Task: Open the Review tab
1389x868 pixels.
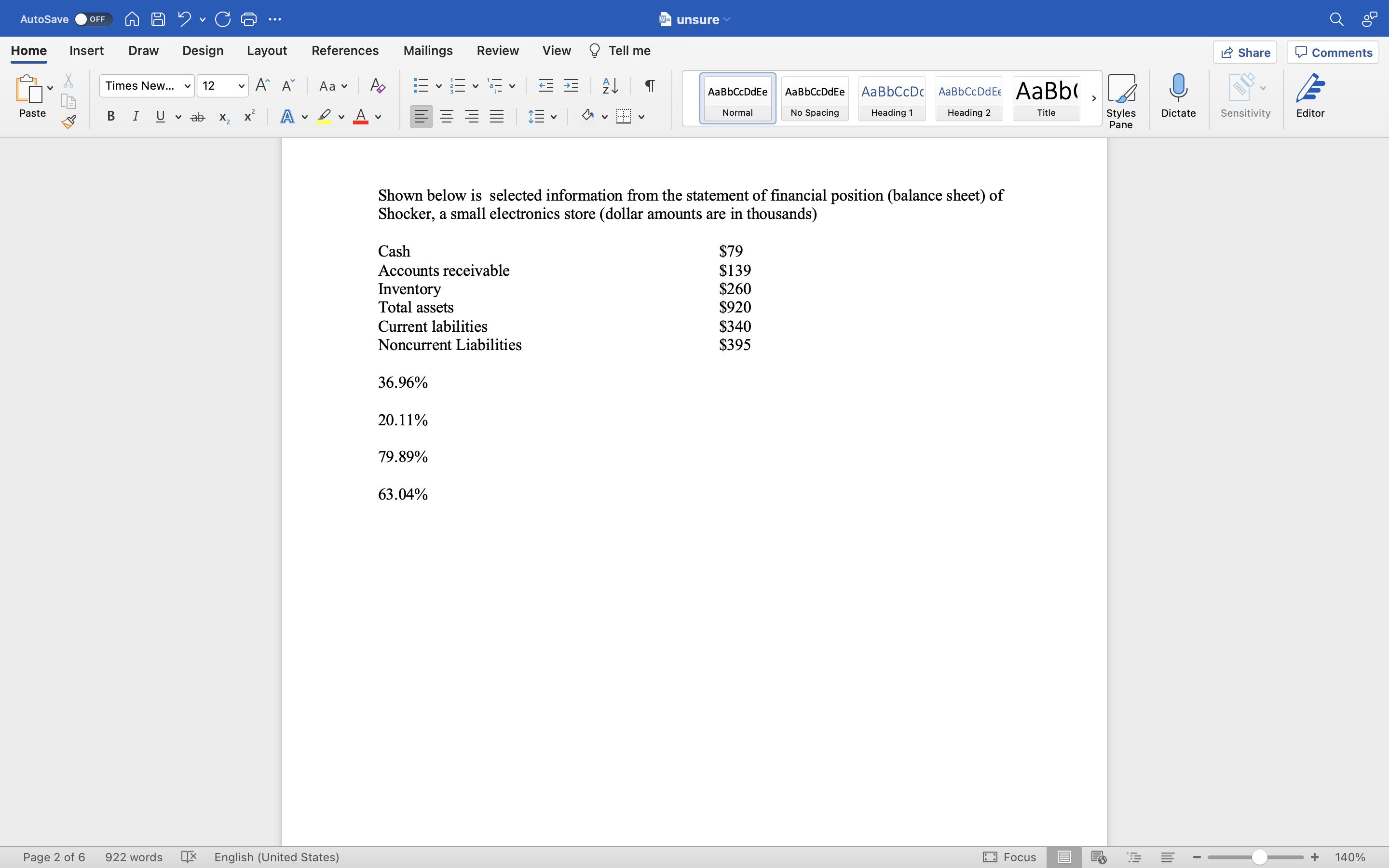Action: pyautogui.click(x=497, y=51)
